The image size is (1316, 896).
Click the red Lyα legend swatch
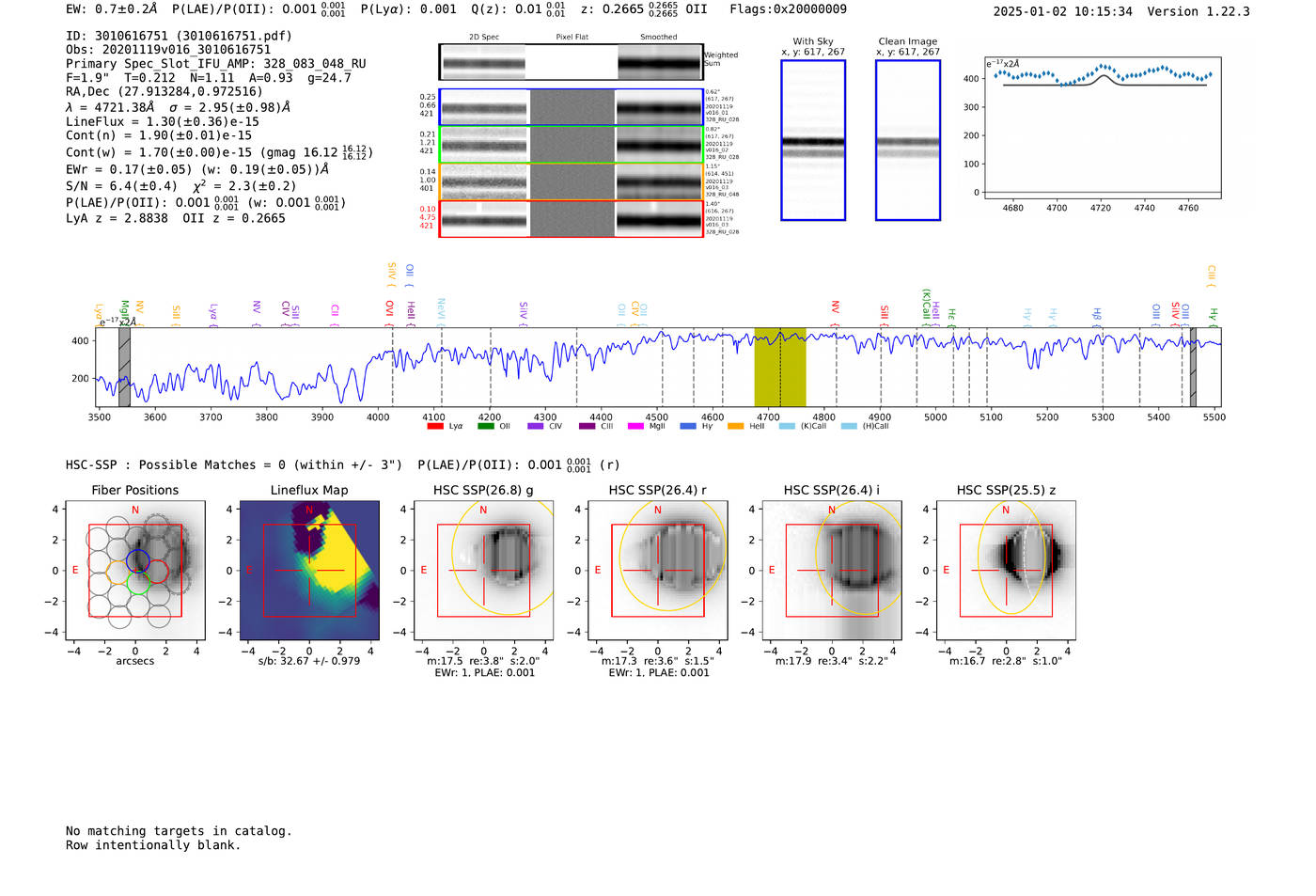(x=434, y=426)
